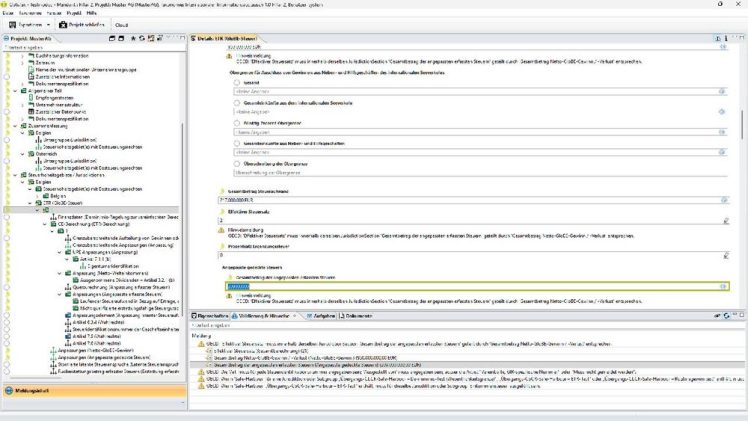
Task: Collapse the ETR-Berechnung tree node
Action: tap(45, 224)
